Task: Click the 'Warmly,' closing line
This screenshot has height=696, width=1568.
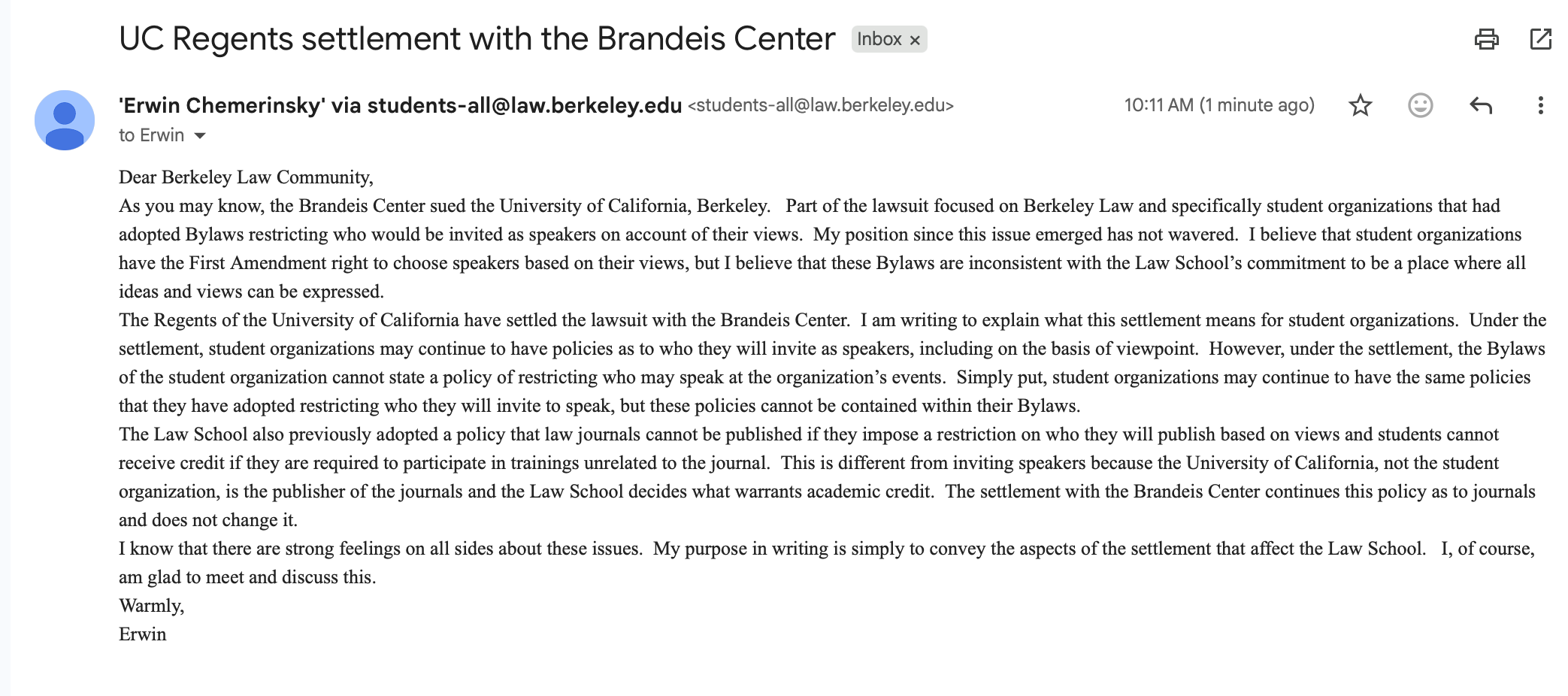Action: pyautogui.click(x=151, y=606)
